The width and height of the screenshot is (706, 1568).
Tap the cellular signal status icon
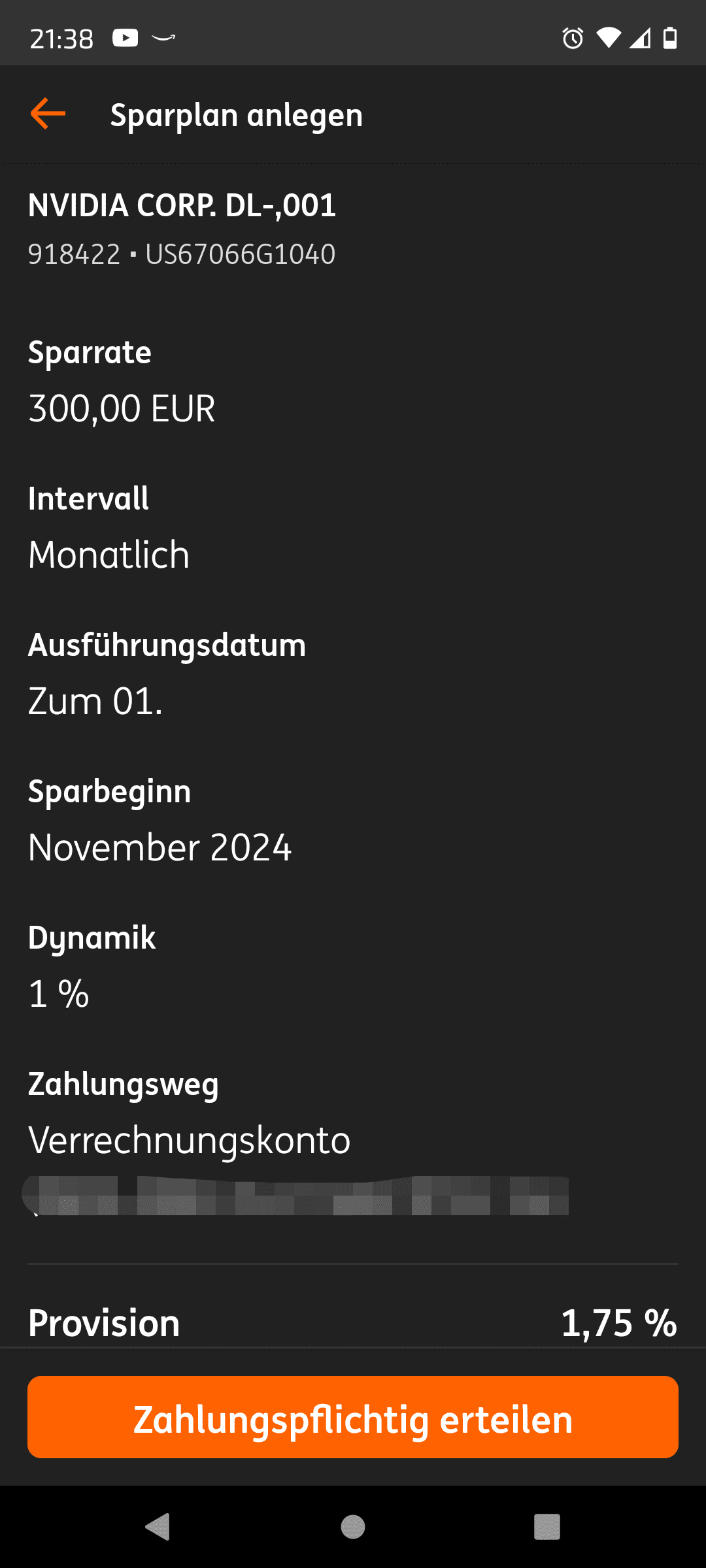(640, 39)
